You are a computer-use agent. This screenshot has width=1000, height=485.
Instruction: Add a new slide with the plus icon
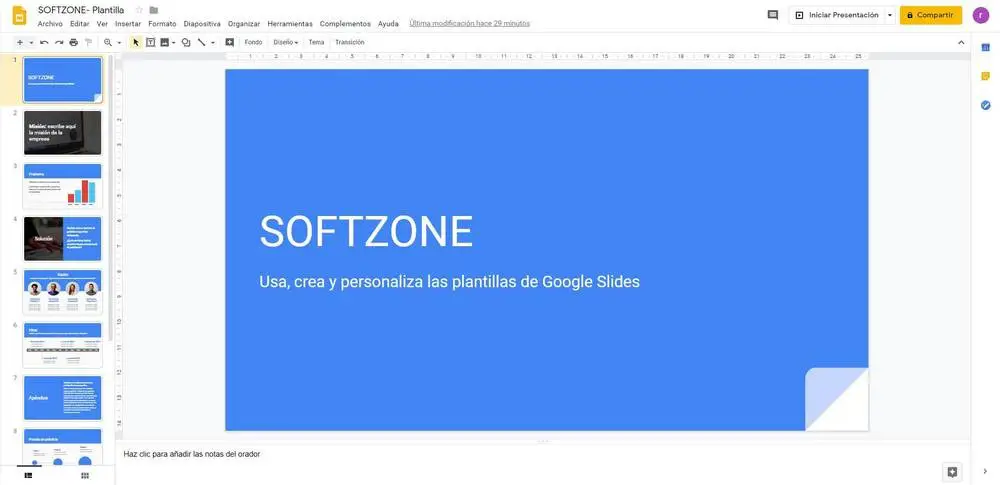(x=20, y=42)
